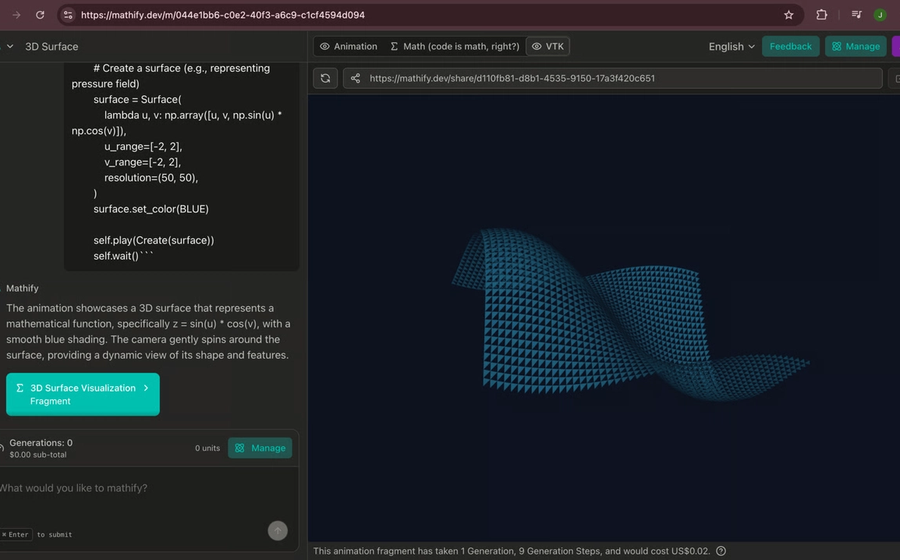Click code line 'v_range=[-2, 2],'

click(142, 162)
